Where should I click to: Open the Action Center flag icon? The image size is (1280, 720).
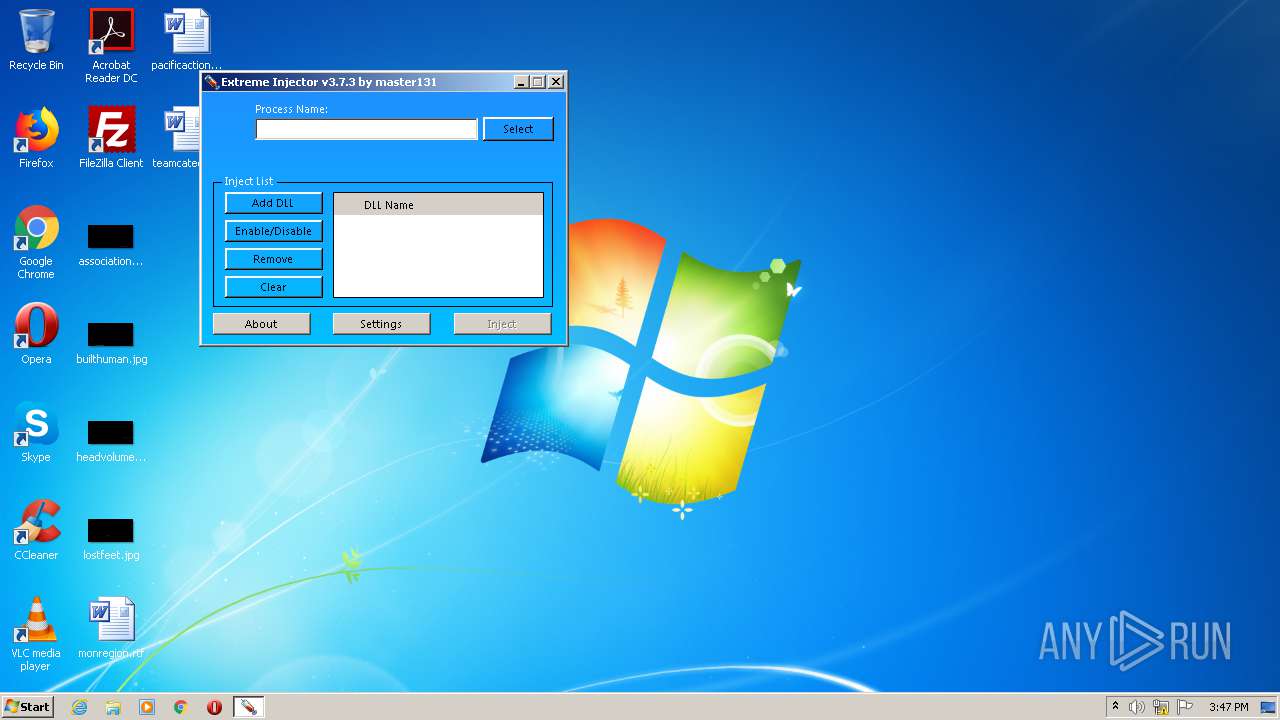(x=1185, y=707)
